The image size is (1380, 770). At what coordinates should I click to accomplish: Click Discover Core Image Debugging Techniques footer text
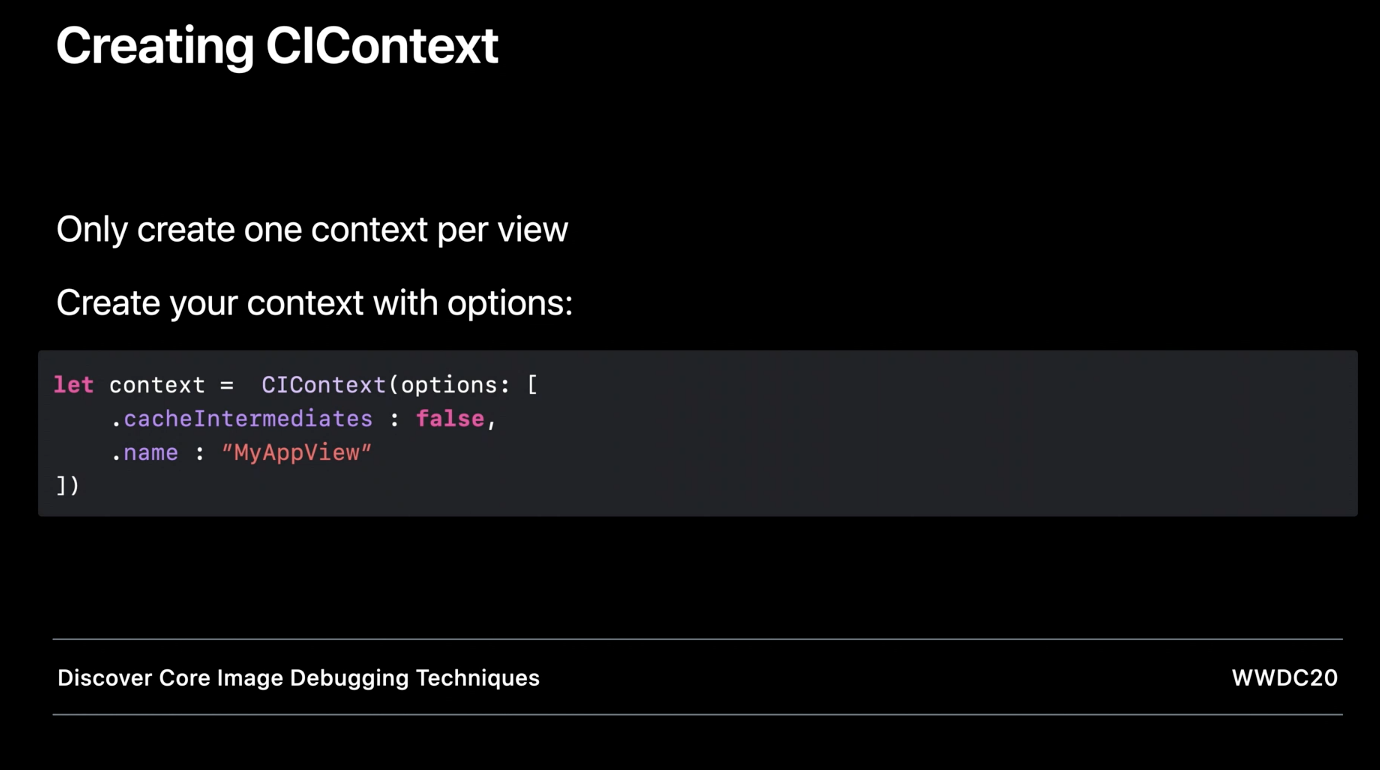[x=298, y=678]
